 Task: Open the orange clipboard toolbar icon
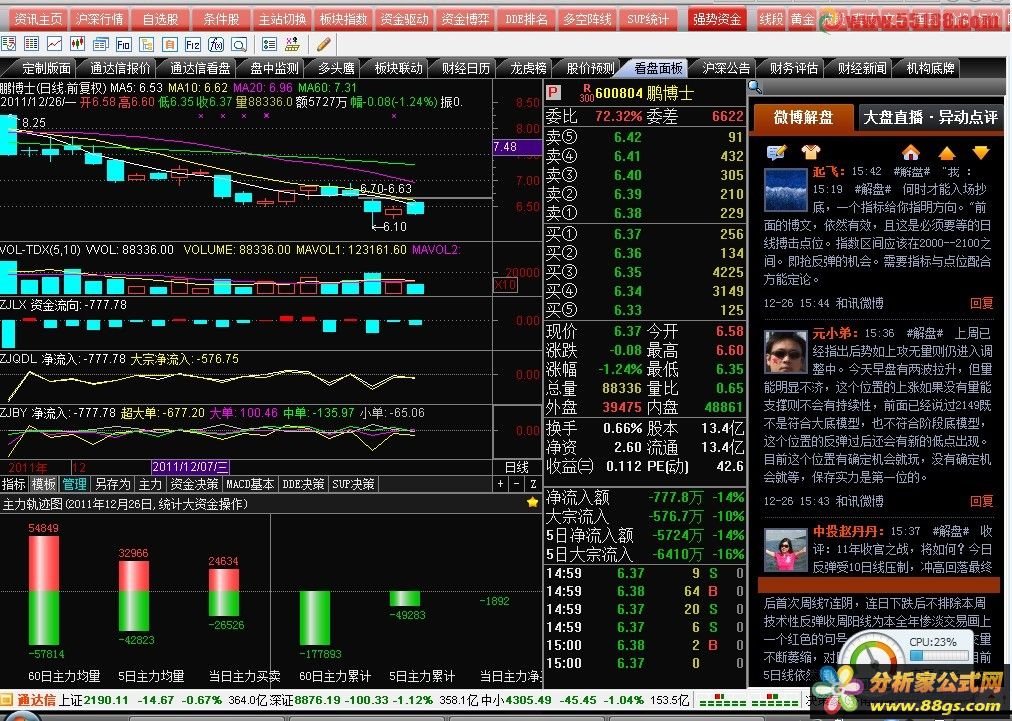(x=170, y=44)
